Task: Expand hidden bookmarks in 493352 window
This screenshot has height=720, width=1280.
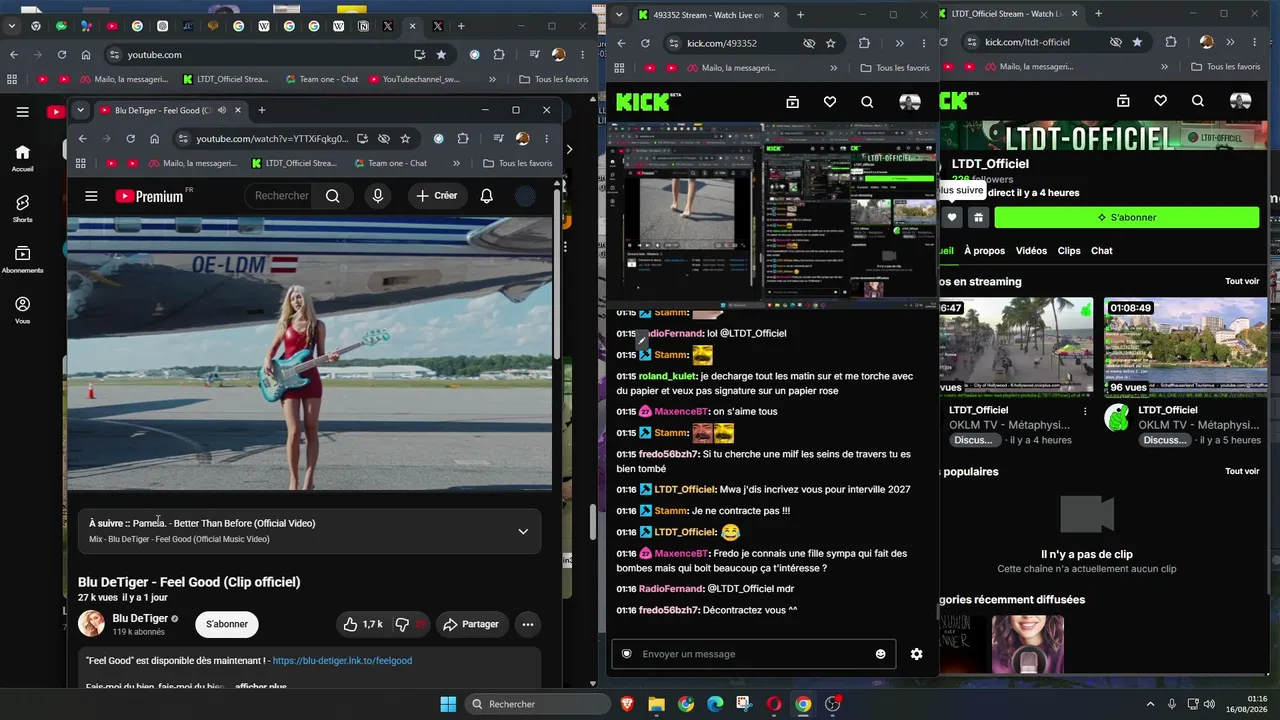Action: coord(834,68)
